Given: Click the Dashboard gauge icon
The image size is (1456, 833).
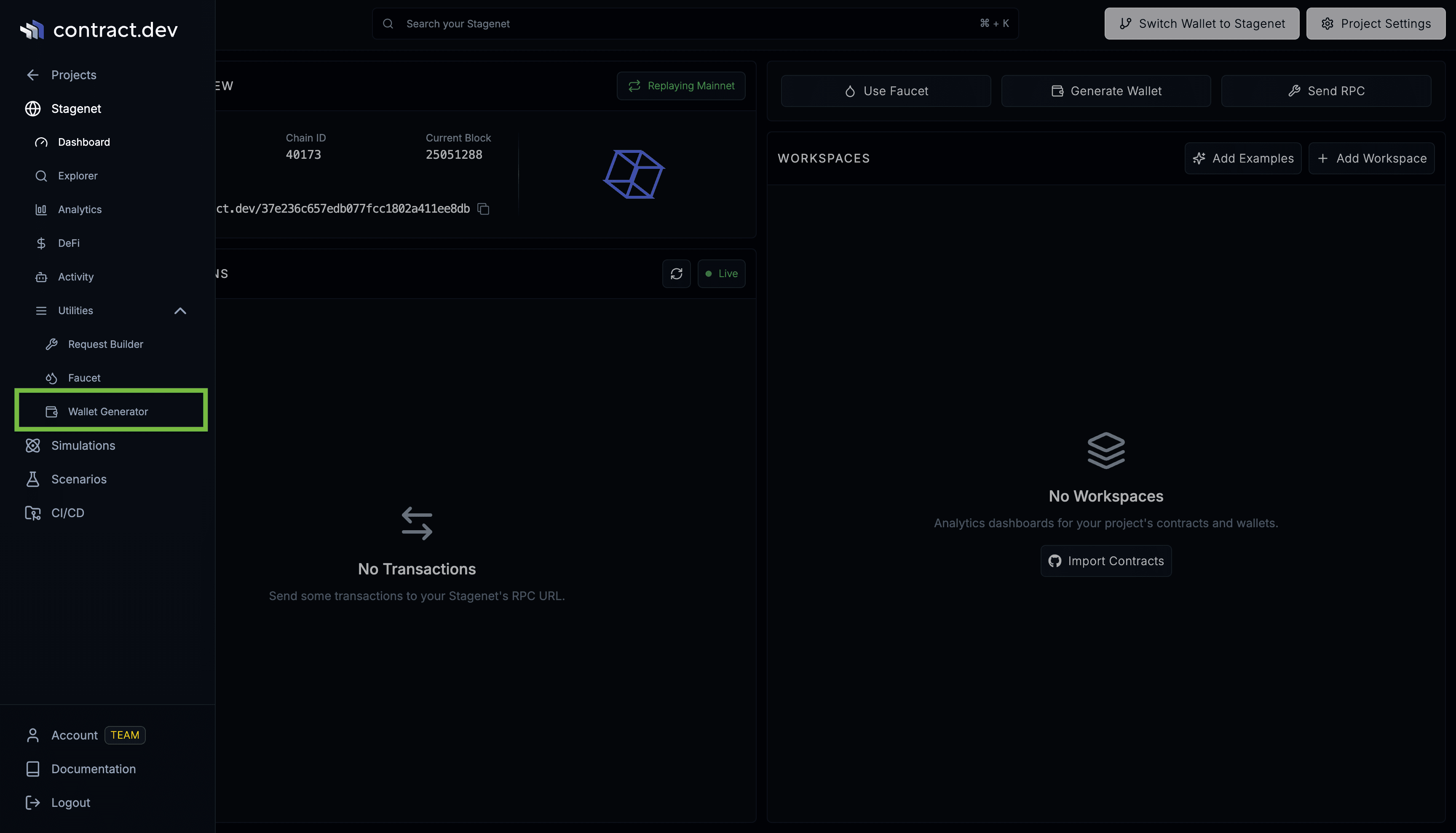Looking at the screenshot, I should [41, 142].
